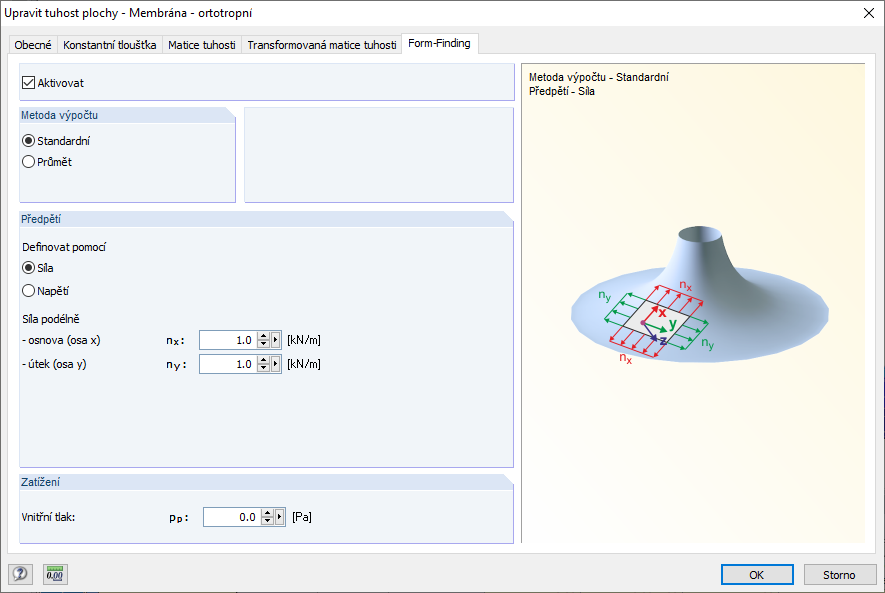Open the units and decimal places settings
The image size is (885, 593).
(x=56, y=574)
